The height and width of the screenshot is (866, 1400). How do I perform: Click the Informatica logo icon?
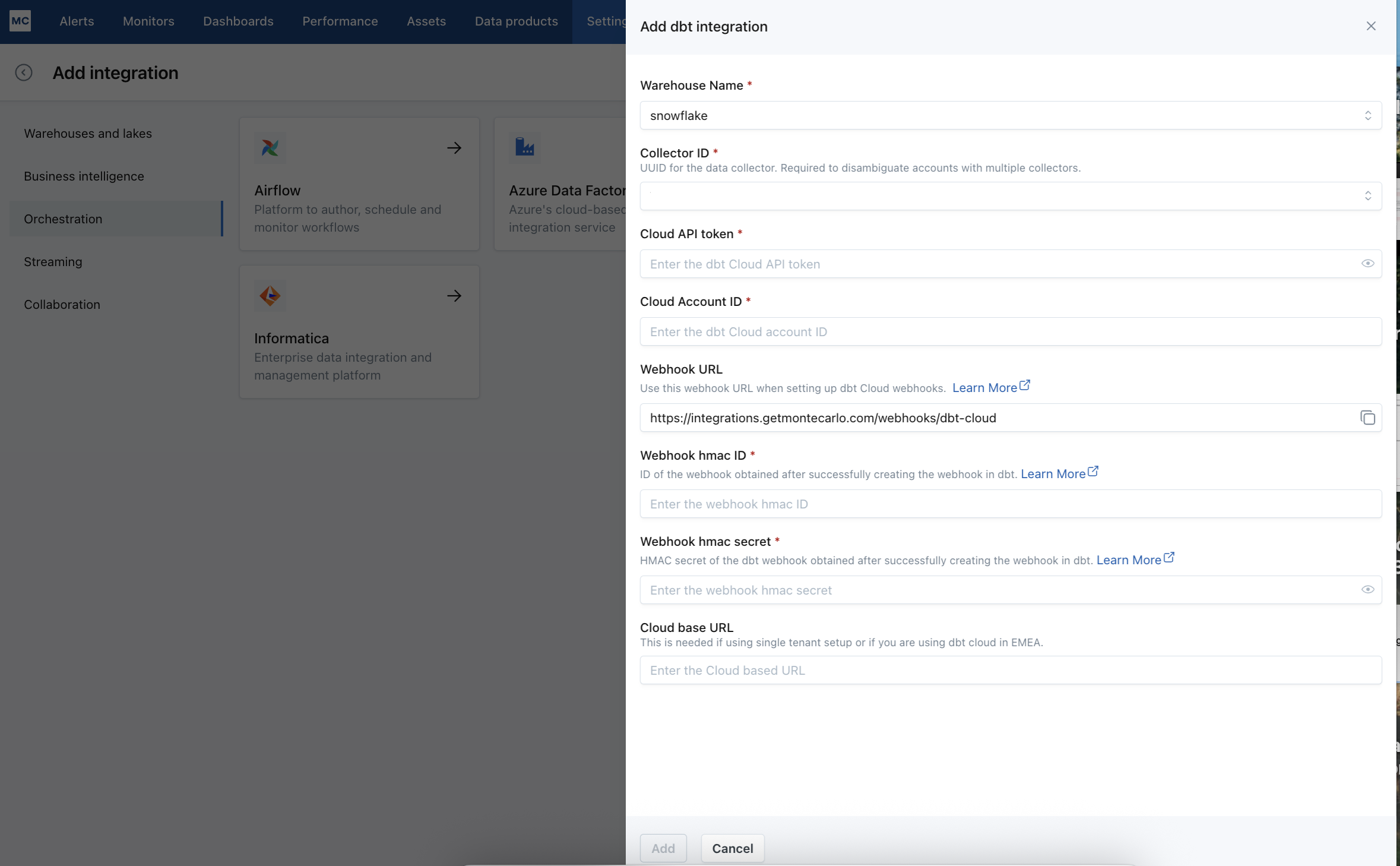pyautogui.click(x=270, y=296)
